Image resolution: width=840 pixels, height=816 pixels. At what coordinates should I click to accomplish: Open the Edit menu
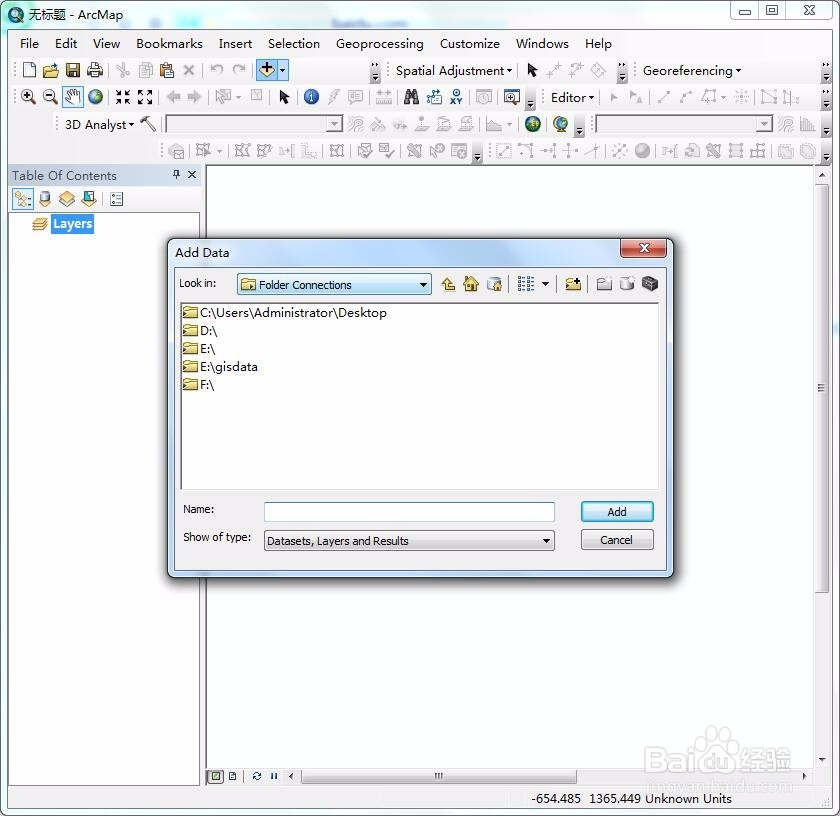point(66,43)
